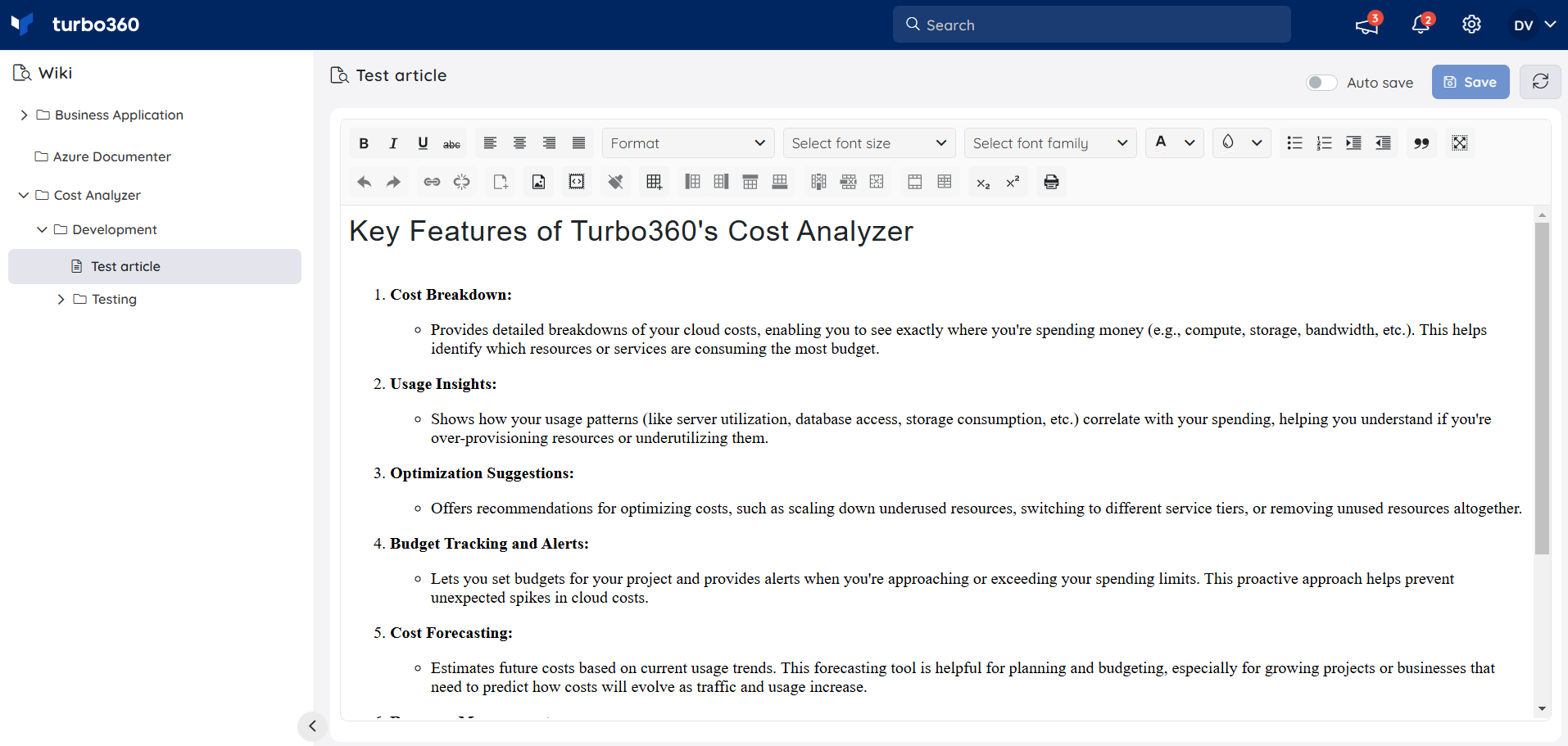Open the Select font size dropdown
Screen dimensions: 1568x746
click(x=869, y=143)
